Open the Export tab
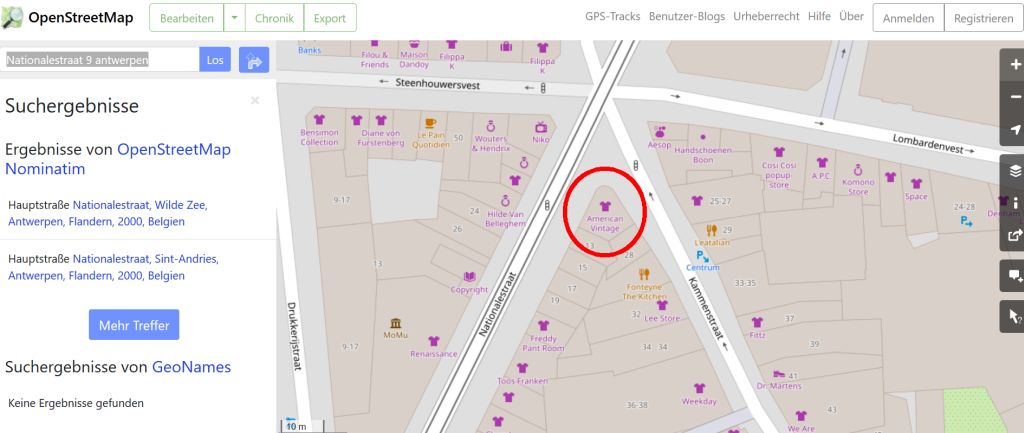 330,18
